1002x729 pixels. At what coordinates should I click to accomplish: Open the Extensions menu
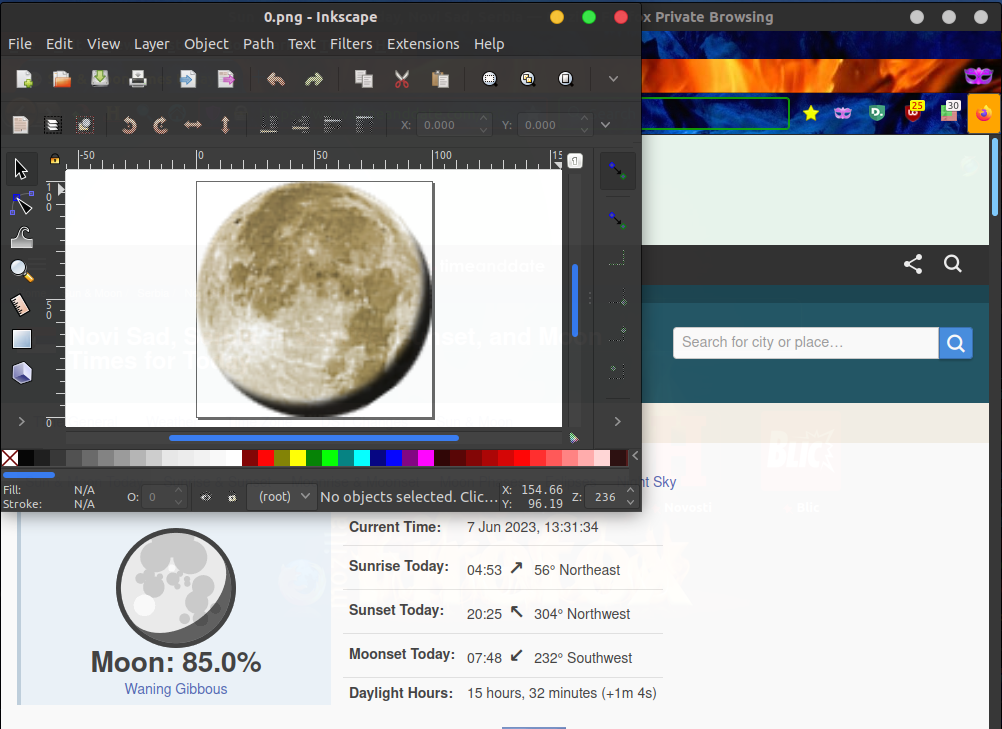(x=423, y=44)
